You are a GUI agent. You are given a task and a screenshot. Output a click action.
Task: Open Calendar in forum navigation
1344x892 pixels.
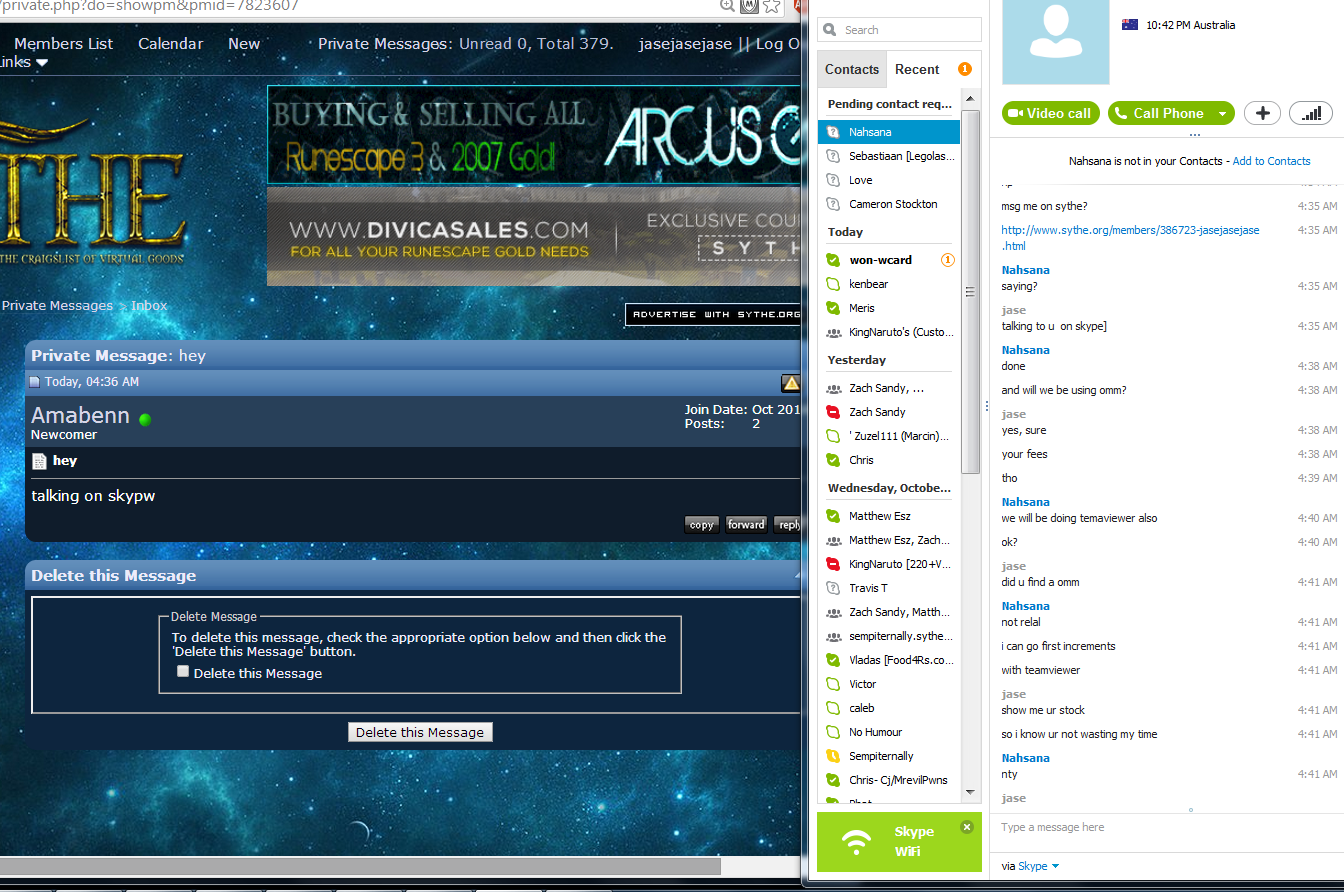pyautogui.click(x=170, y=44)
